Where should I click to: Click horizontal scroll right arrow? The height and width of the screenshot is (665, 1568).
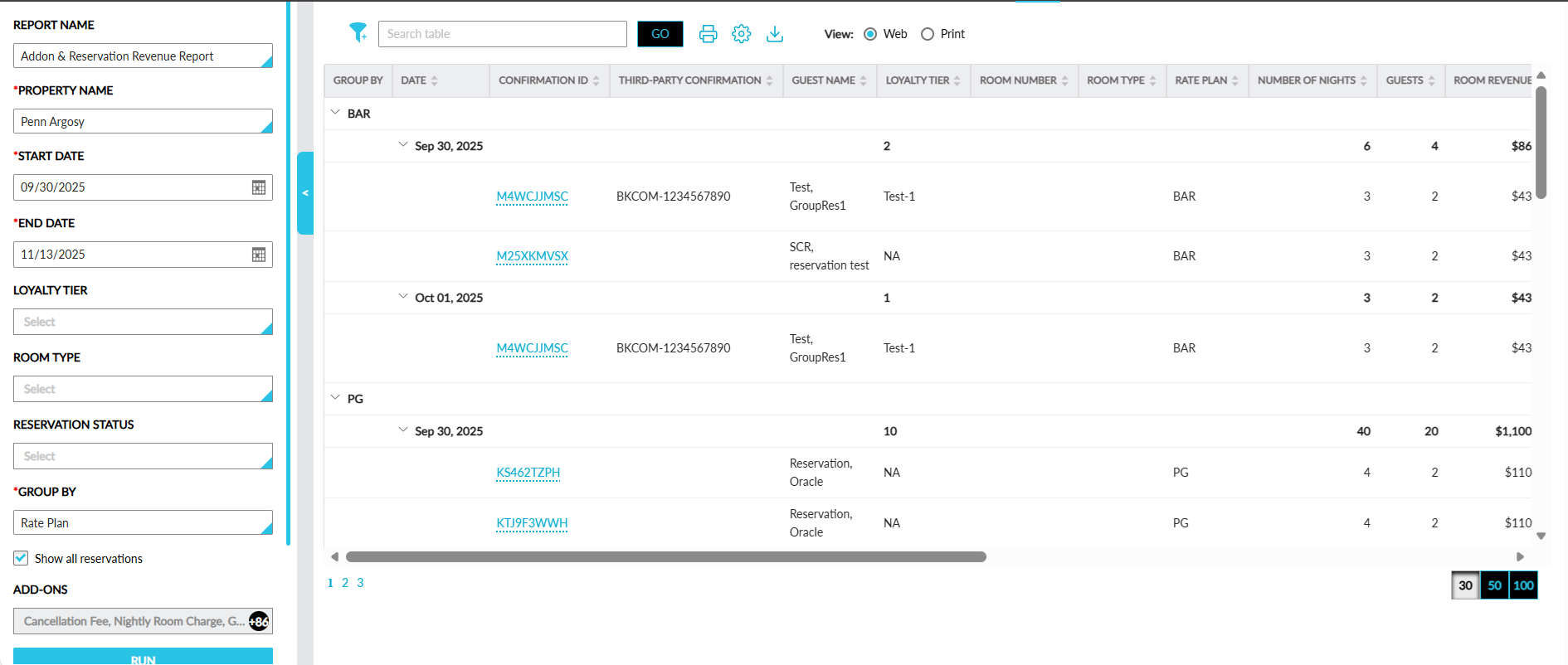click(1521, 557)
